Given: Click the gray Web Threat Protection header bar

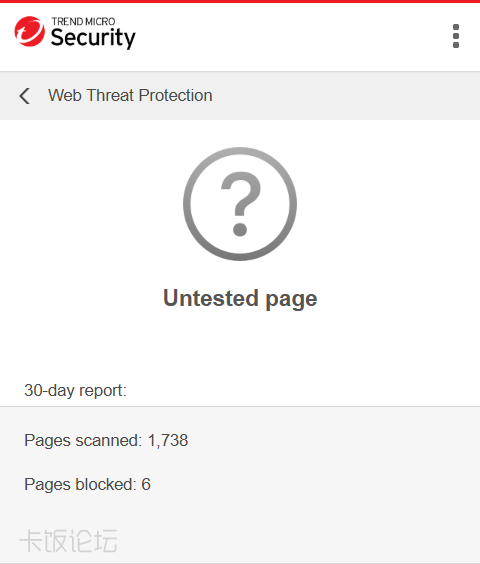Looking at the screenshot, I should tap(240, 96).
